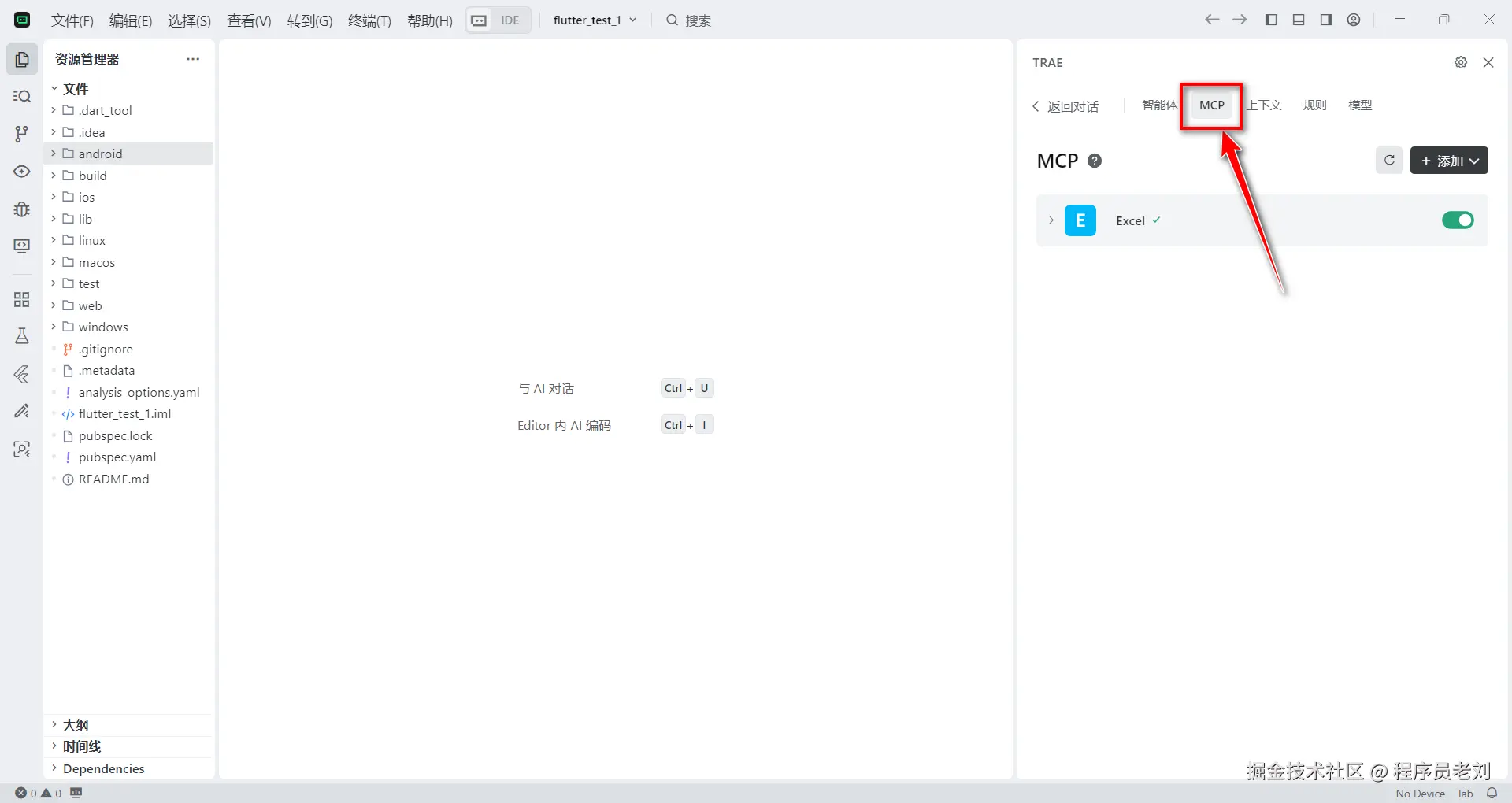Open the notifications bell in status bar
This screenshot has height=803, width=1512.
pyautogui.click(x=1492, y=794)
